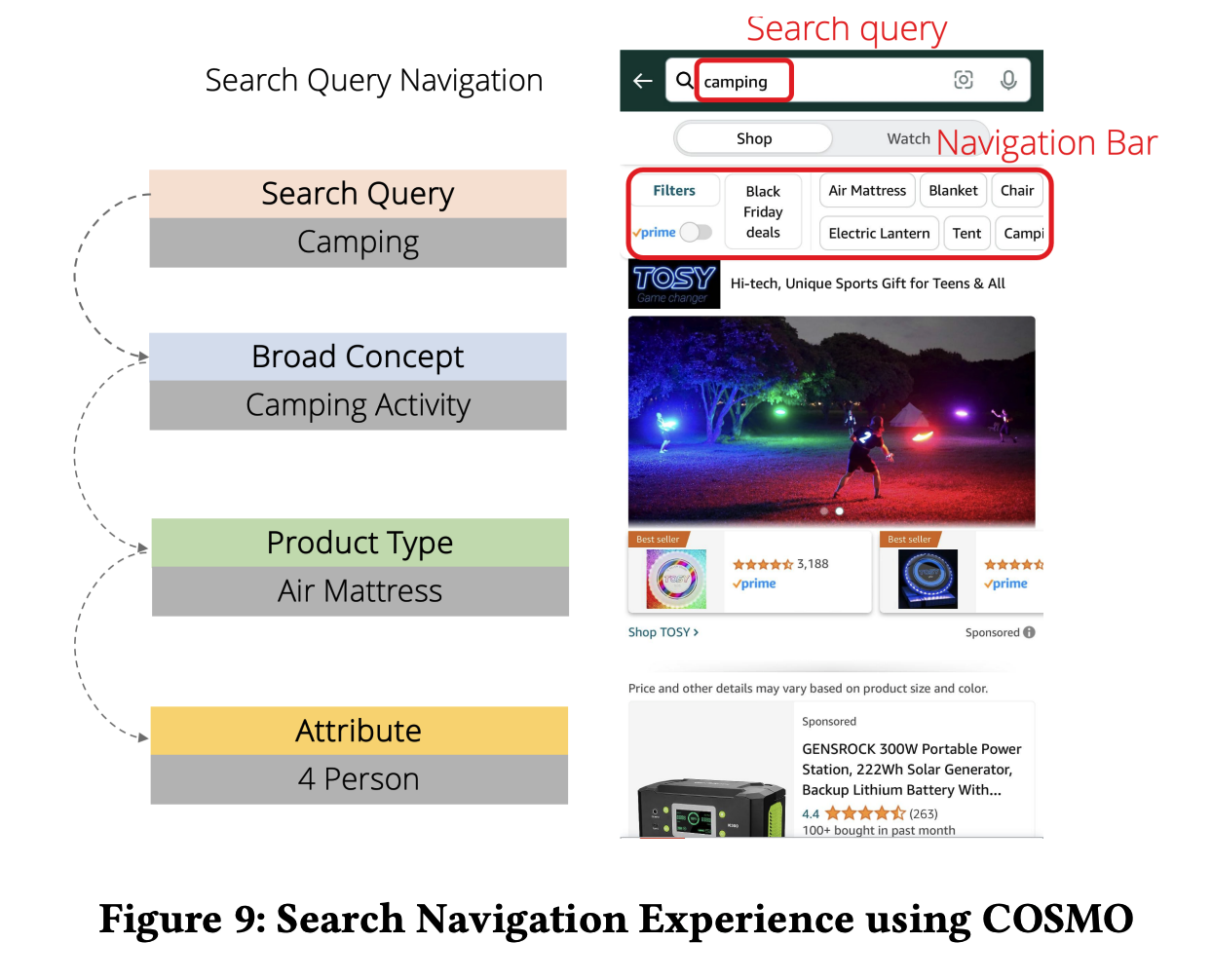Open second Best seller flying disc thumbnail
Viewport: 1212px width, 980px height.
point(928,578)
